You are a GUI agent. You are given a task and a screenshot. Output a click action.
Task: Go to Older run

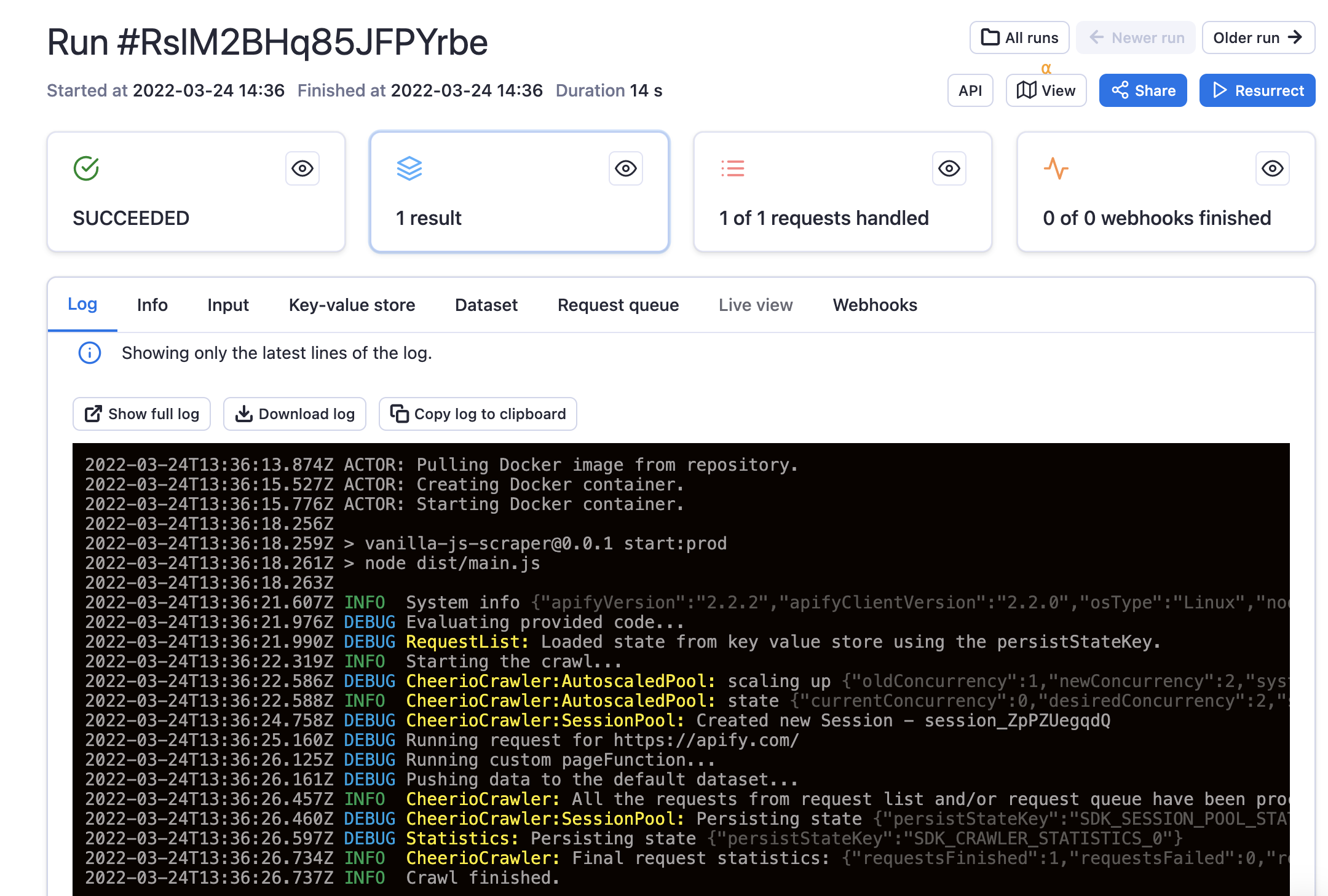pos(1258,37)
